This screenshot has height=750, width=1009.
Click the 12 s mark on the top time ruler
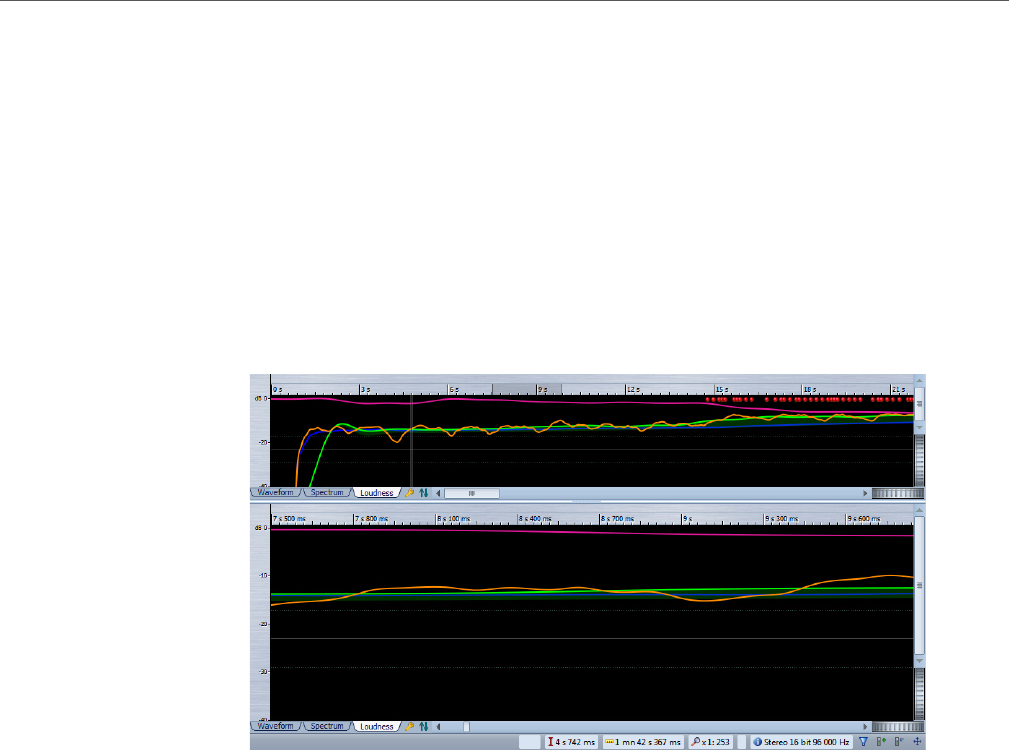pyautogui.click(x=634, y=390)
